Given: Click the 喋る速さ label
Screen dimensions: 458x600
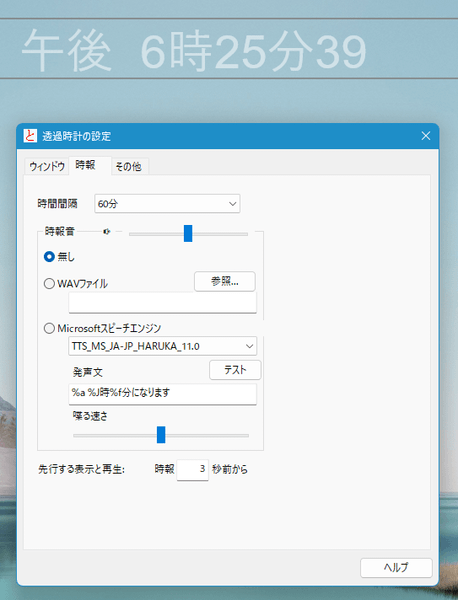Looking at the screenshot, I should pyautogui.click(x=90, y=416).
